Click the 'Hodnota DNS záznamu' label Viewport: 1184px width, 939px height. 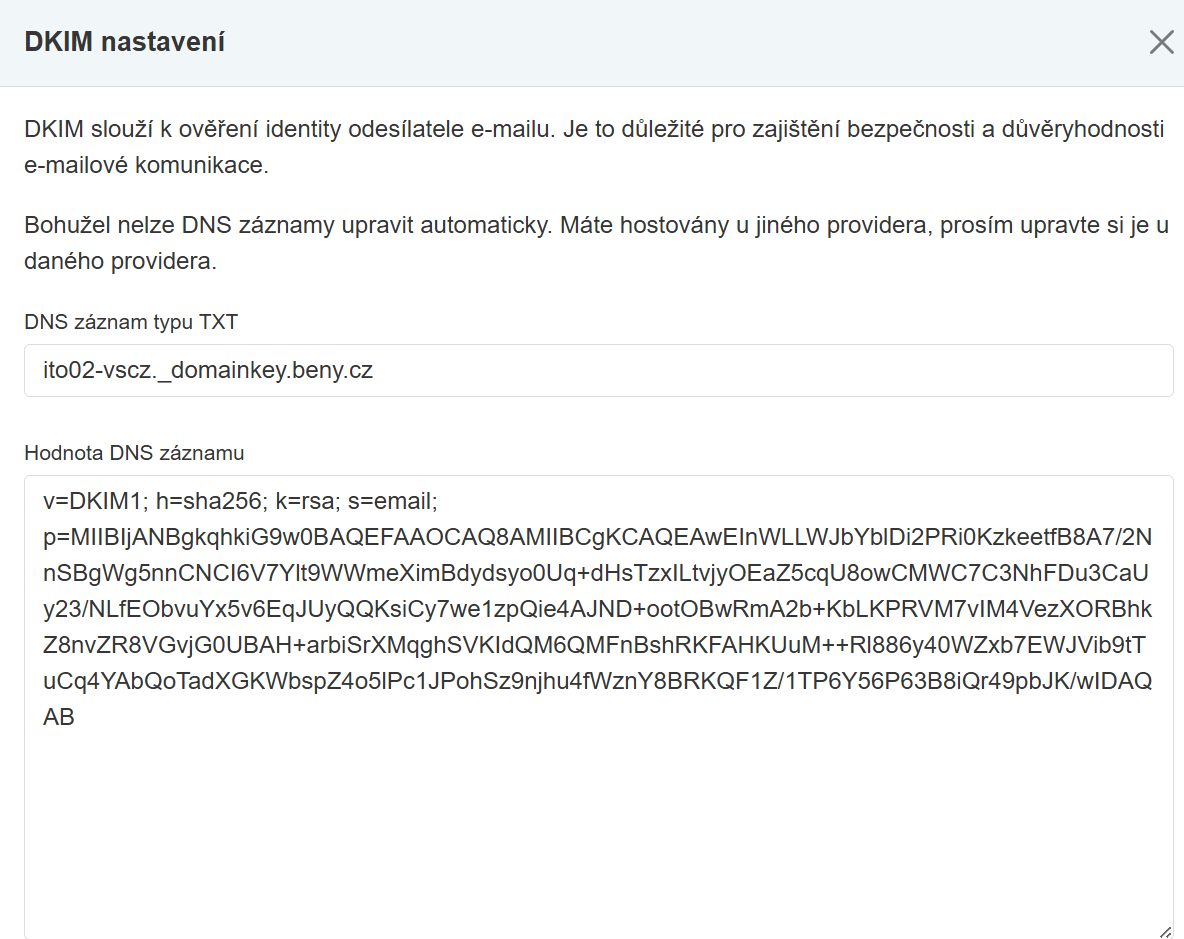[x=134, y=453]
